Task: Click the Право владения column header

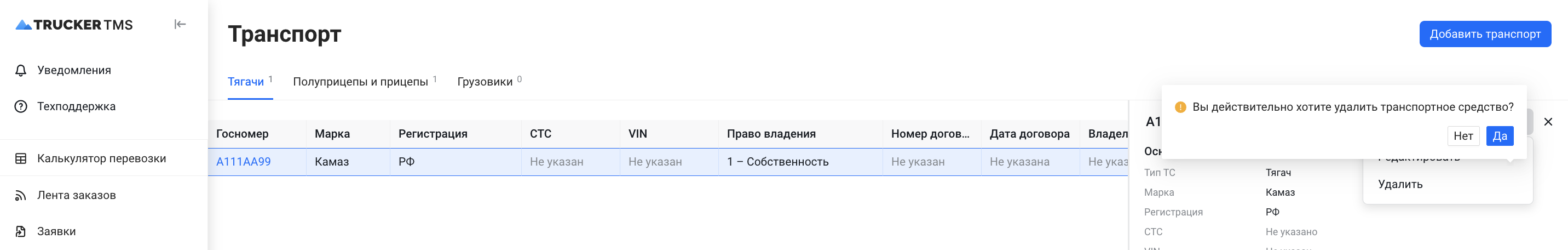Action: pos(771,134)
